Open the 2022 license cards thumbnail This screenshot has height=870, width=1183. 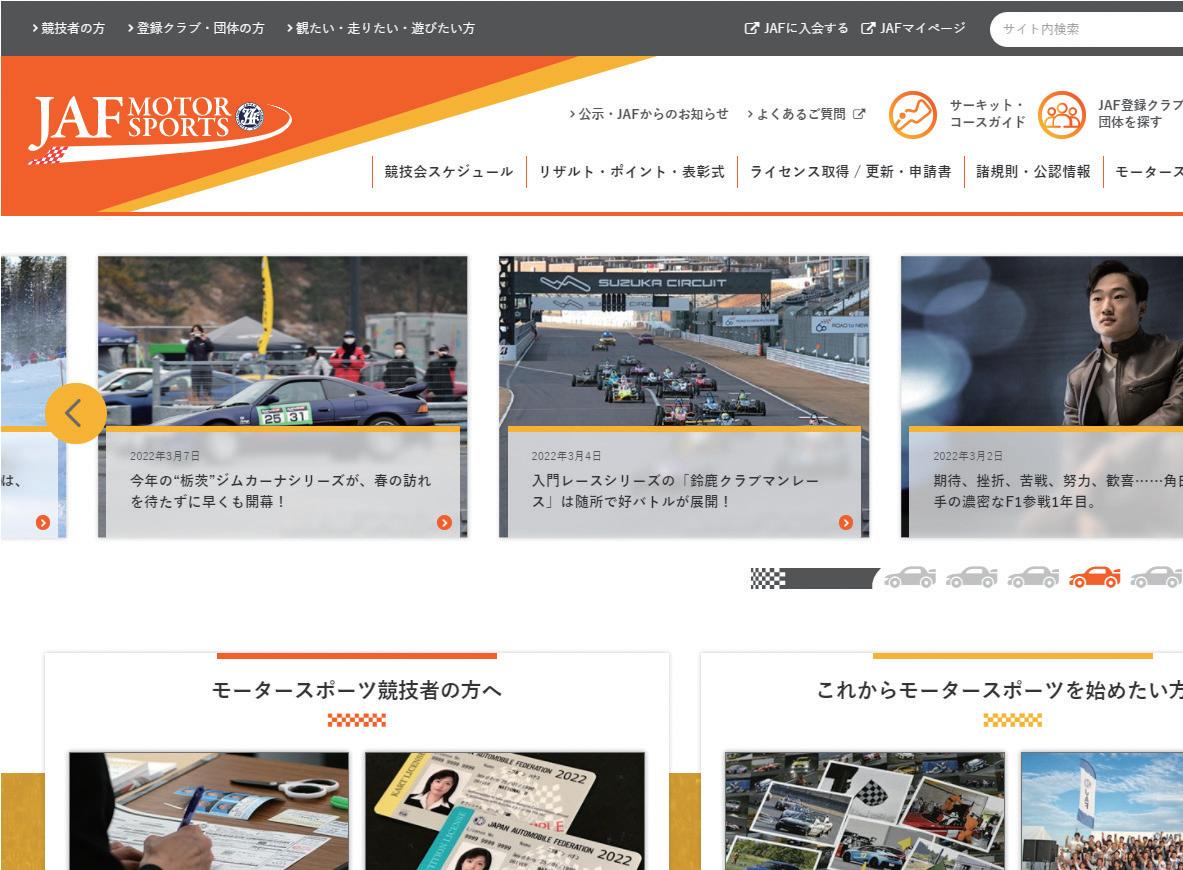[505, 811]
